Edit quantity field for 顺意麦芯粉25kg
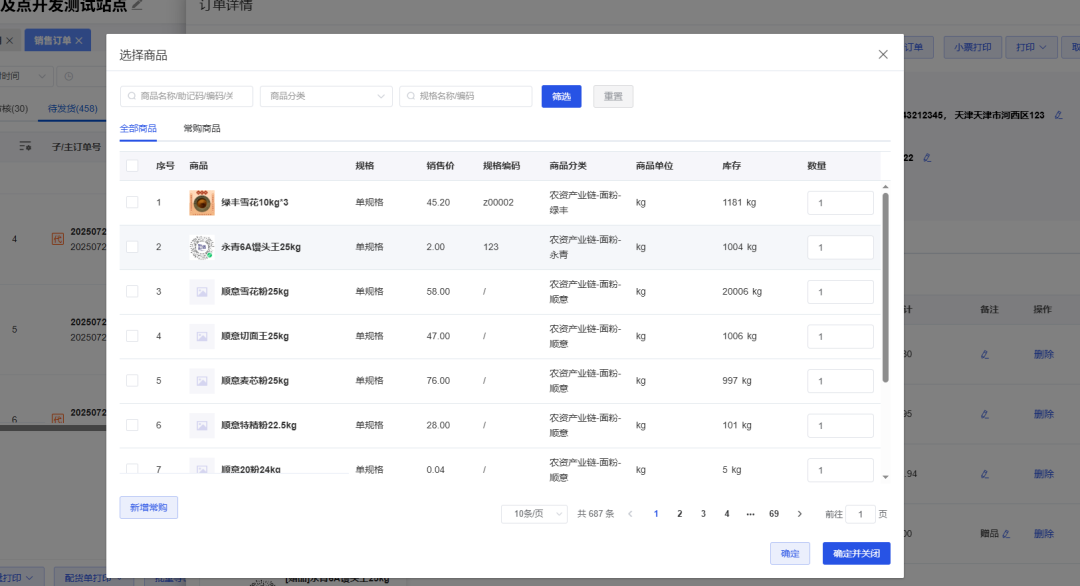 [x=840, y=381]
